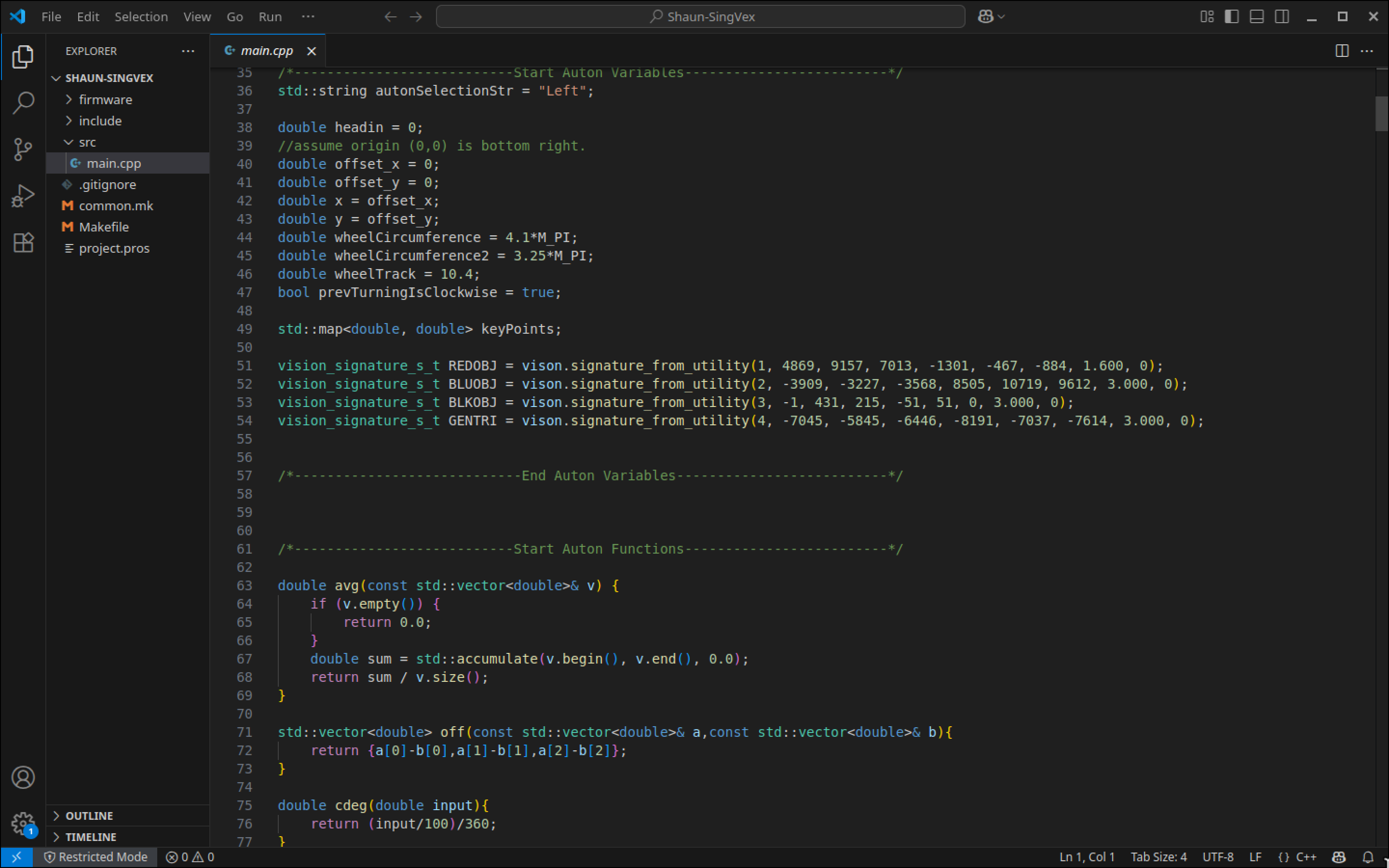Open the .gitignore file

coord(127,184)
